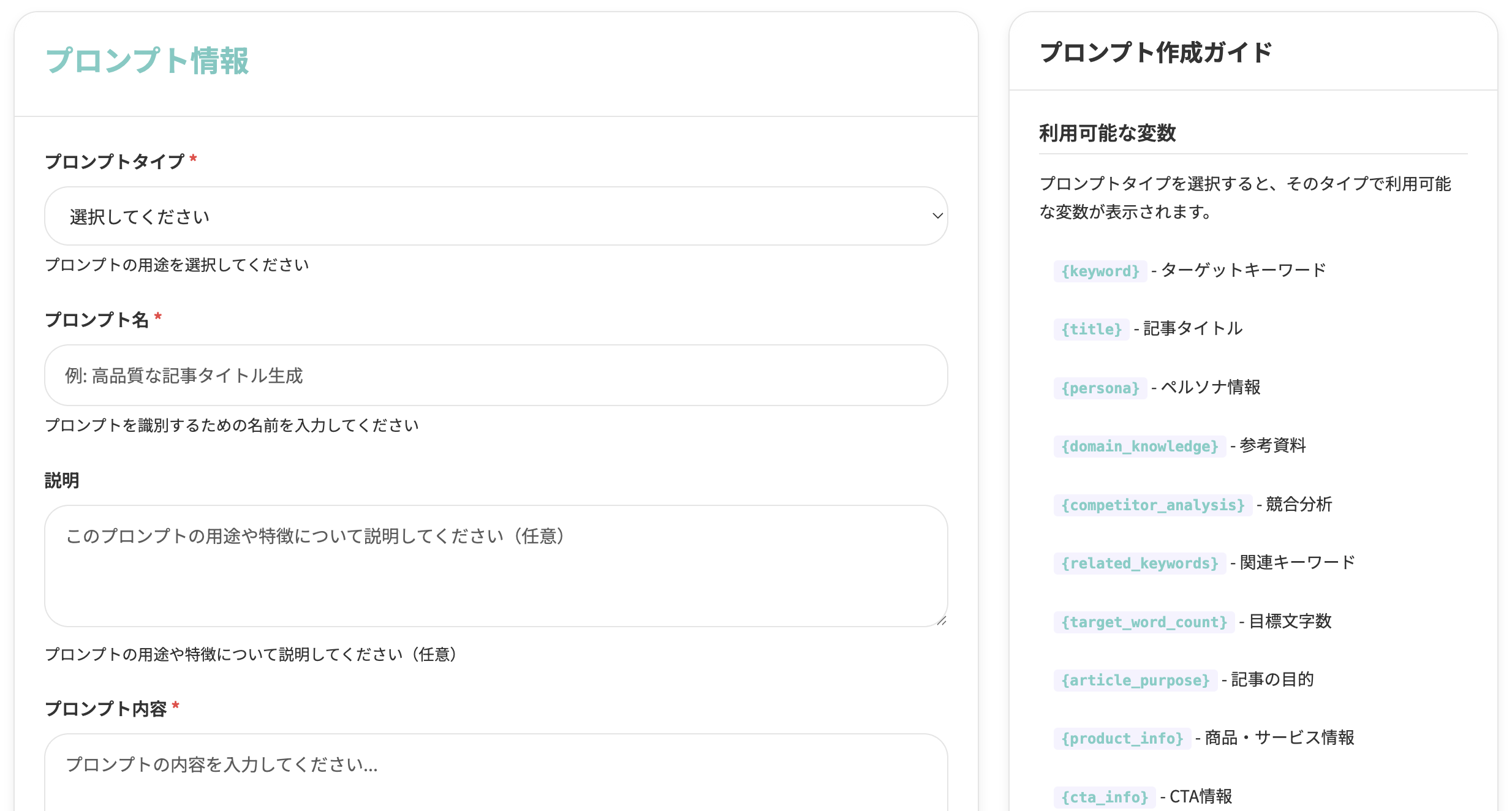1512x811 pixels.
Task: Click the {competitor_analysis} variable chip
Action: (1152, 504)
